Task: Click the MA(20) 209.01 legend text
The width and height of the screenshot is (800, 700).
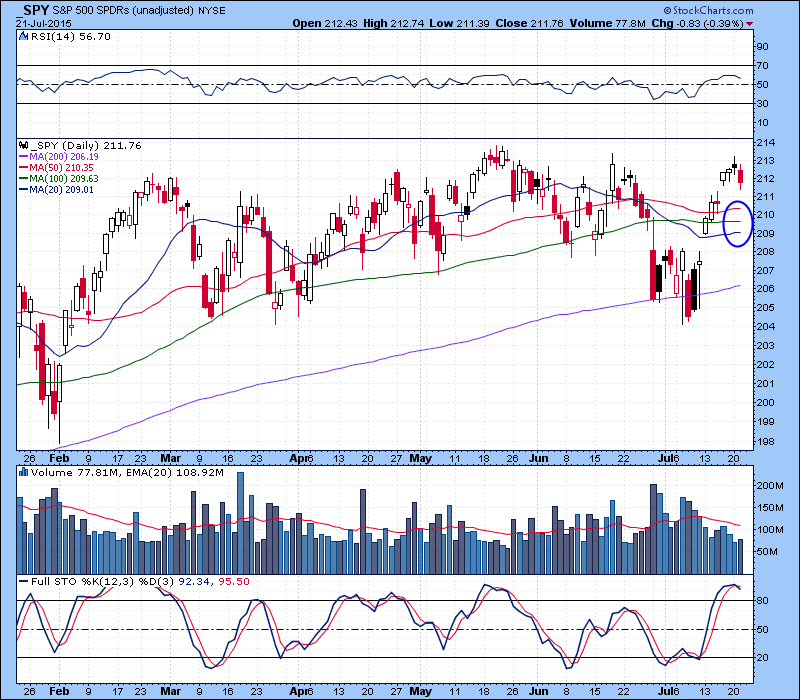Action: [61, 190]
